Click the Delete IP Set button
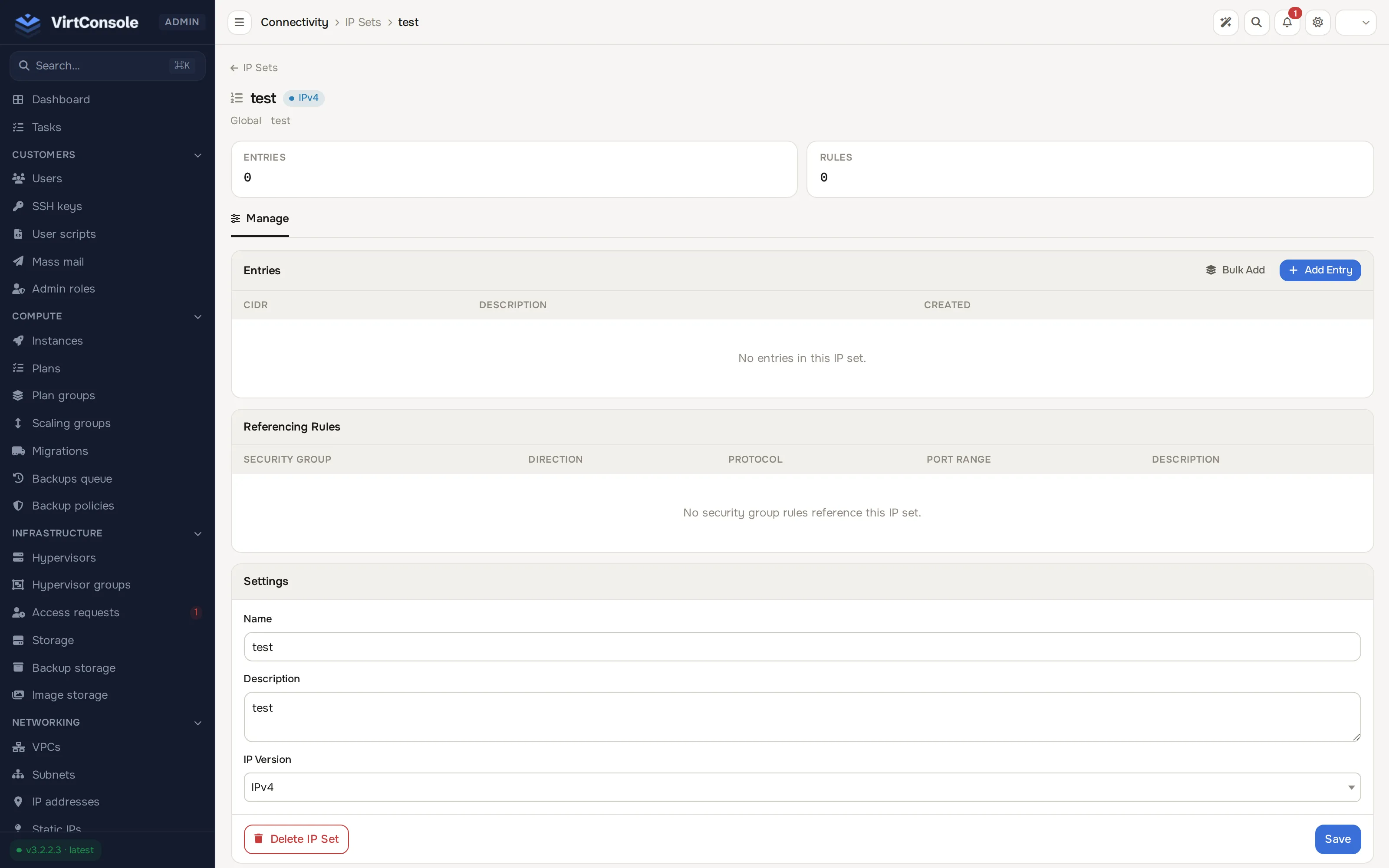 (x=296, y=839)
